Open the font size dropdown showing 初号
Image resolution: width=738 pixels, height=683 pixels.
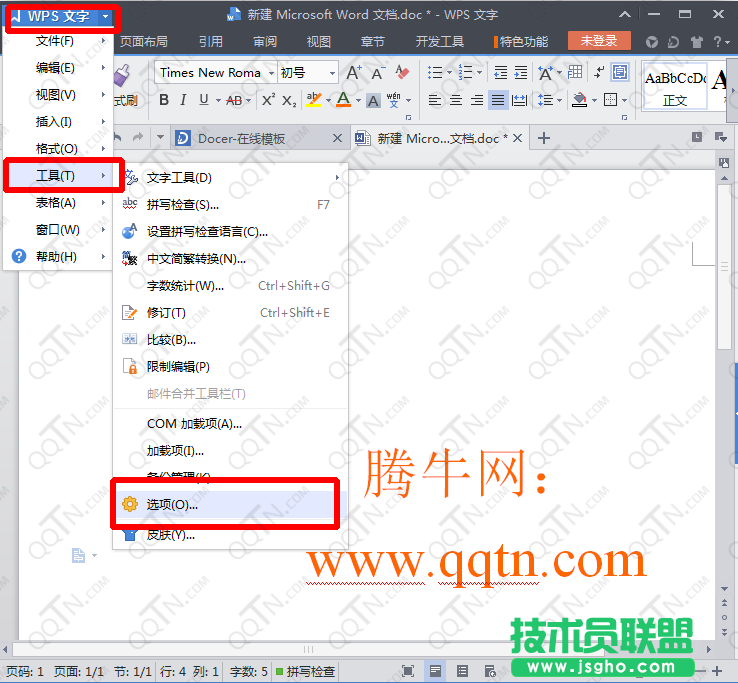(332, 73)
